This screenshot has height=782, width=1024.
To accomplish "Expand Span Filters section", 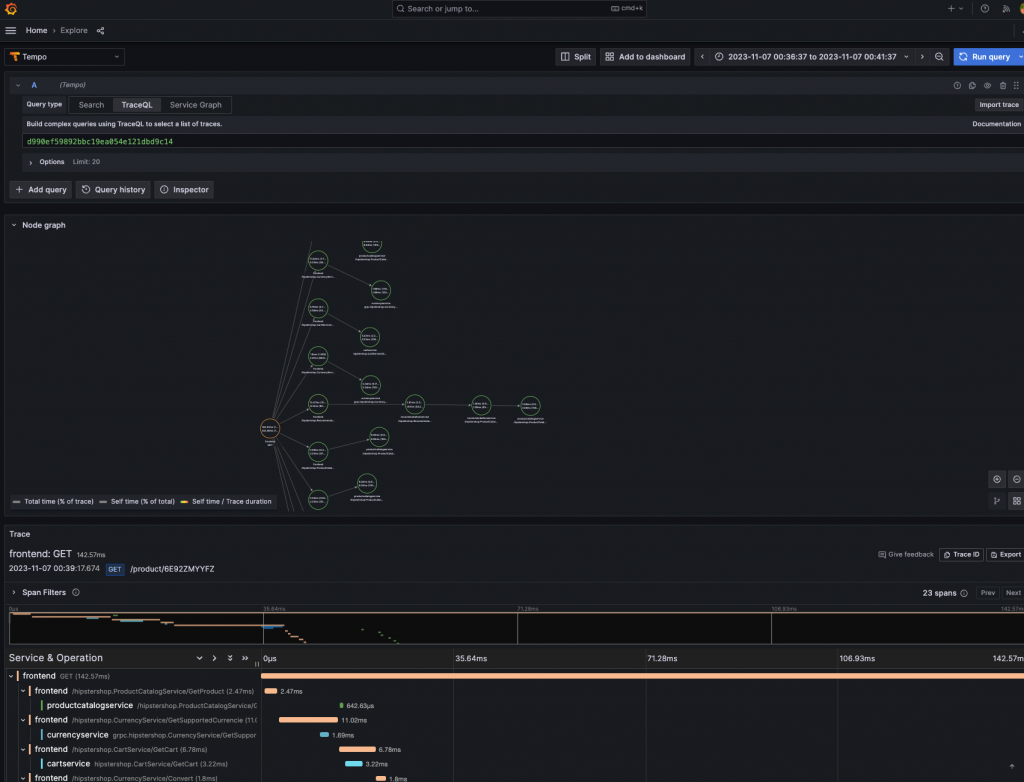I will pyautogui.click(x=14, y=593).
